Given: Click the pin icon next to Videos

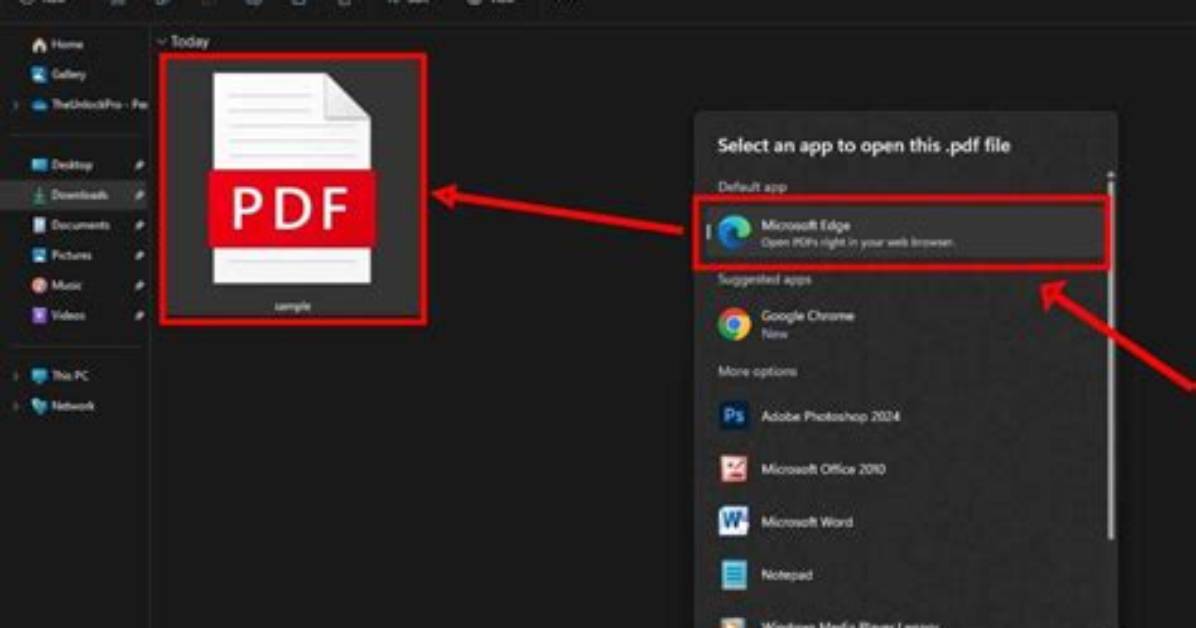Looking at the screenshot, I should pos(139,314).
